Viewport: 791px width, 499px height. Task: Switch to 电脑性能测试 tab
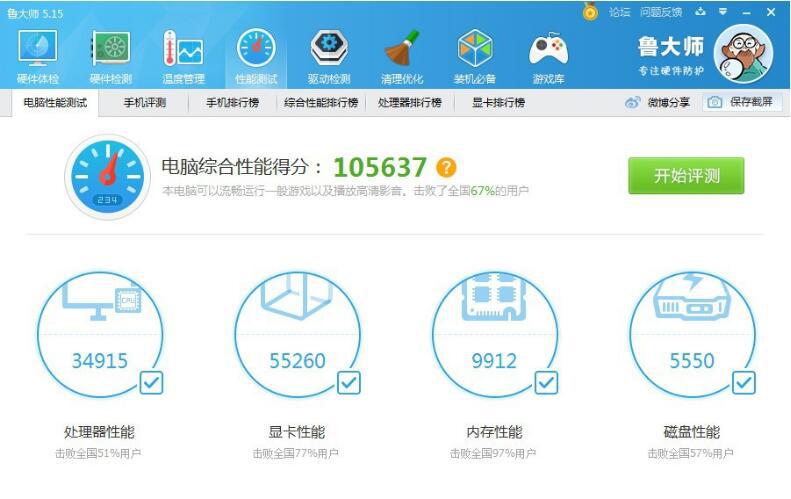click(x=55, y=103)
